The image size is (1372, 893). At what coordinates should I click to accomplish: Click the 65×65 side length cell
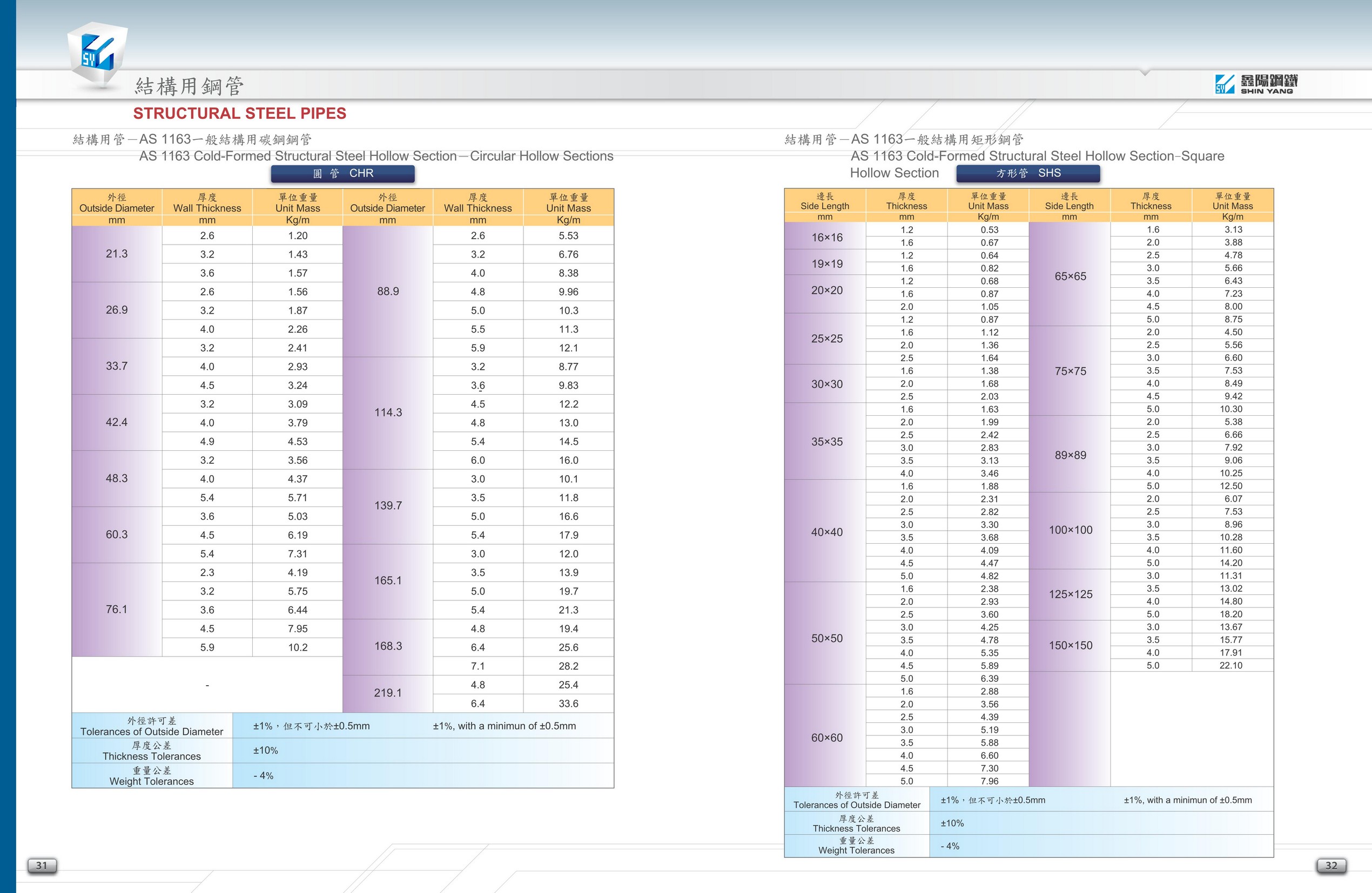coord(1070,276)
